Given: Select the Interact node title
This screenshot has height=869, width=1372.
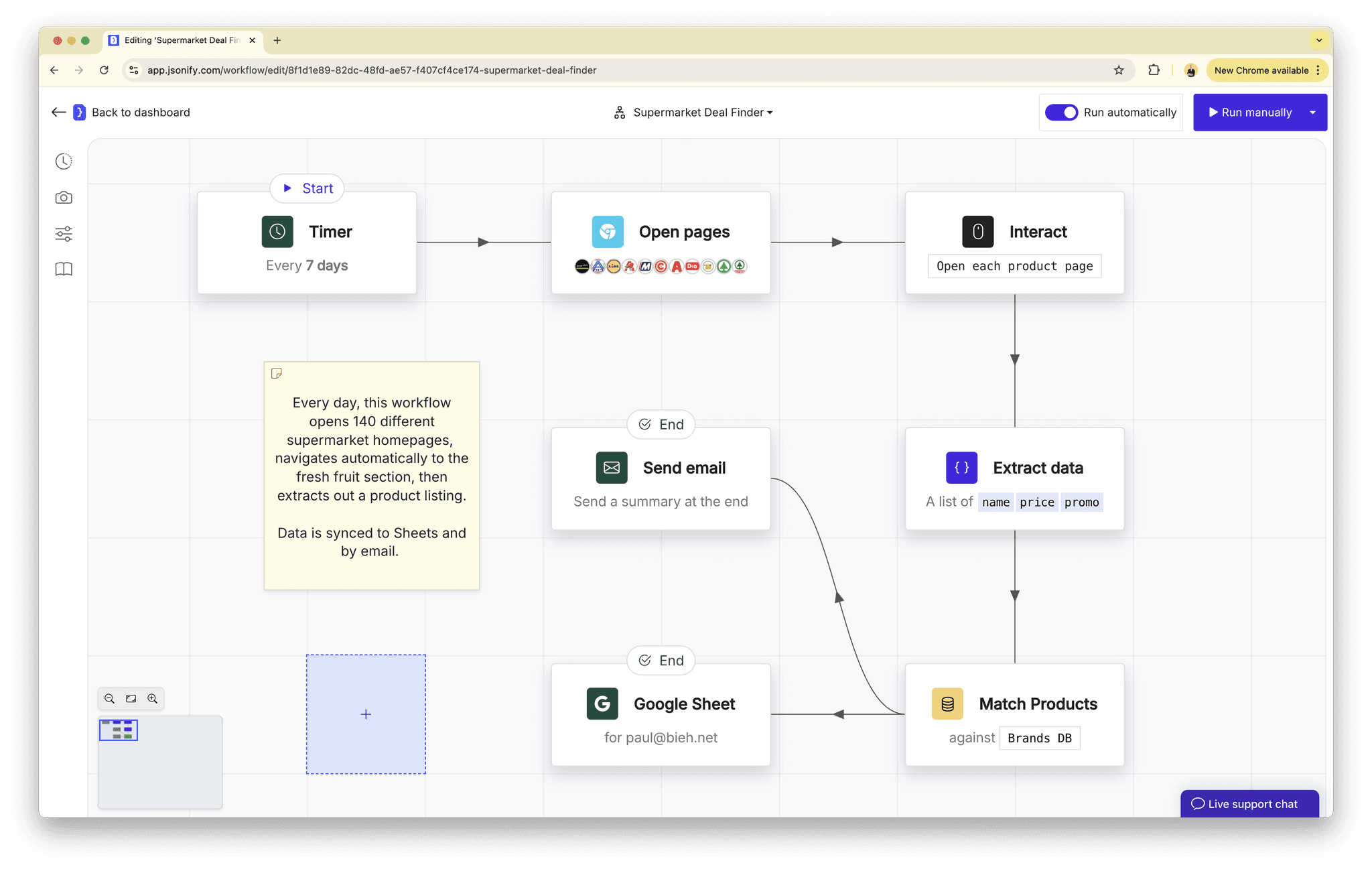Looking at the screenshot, I should (x=1038, y=232).
